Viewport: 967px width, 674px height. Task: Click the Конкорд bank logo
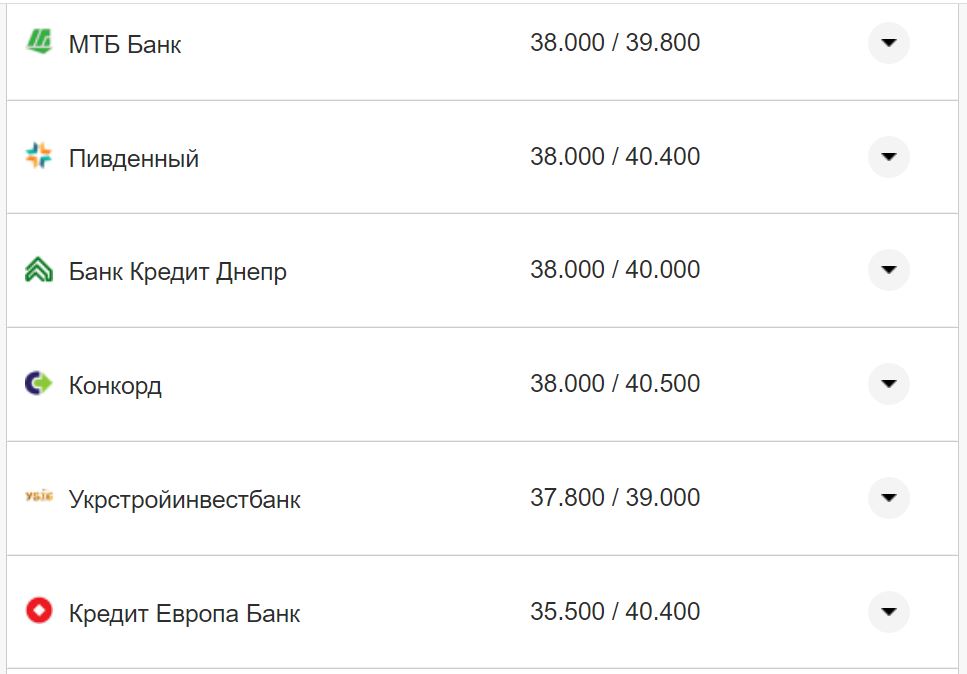tap(39, 383)
